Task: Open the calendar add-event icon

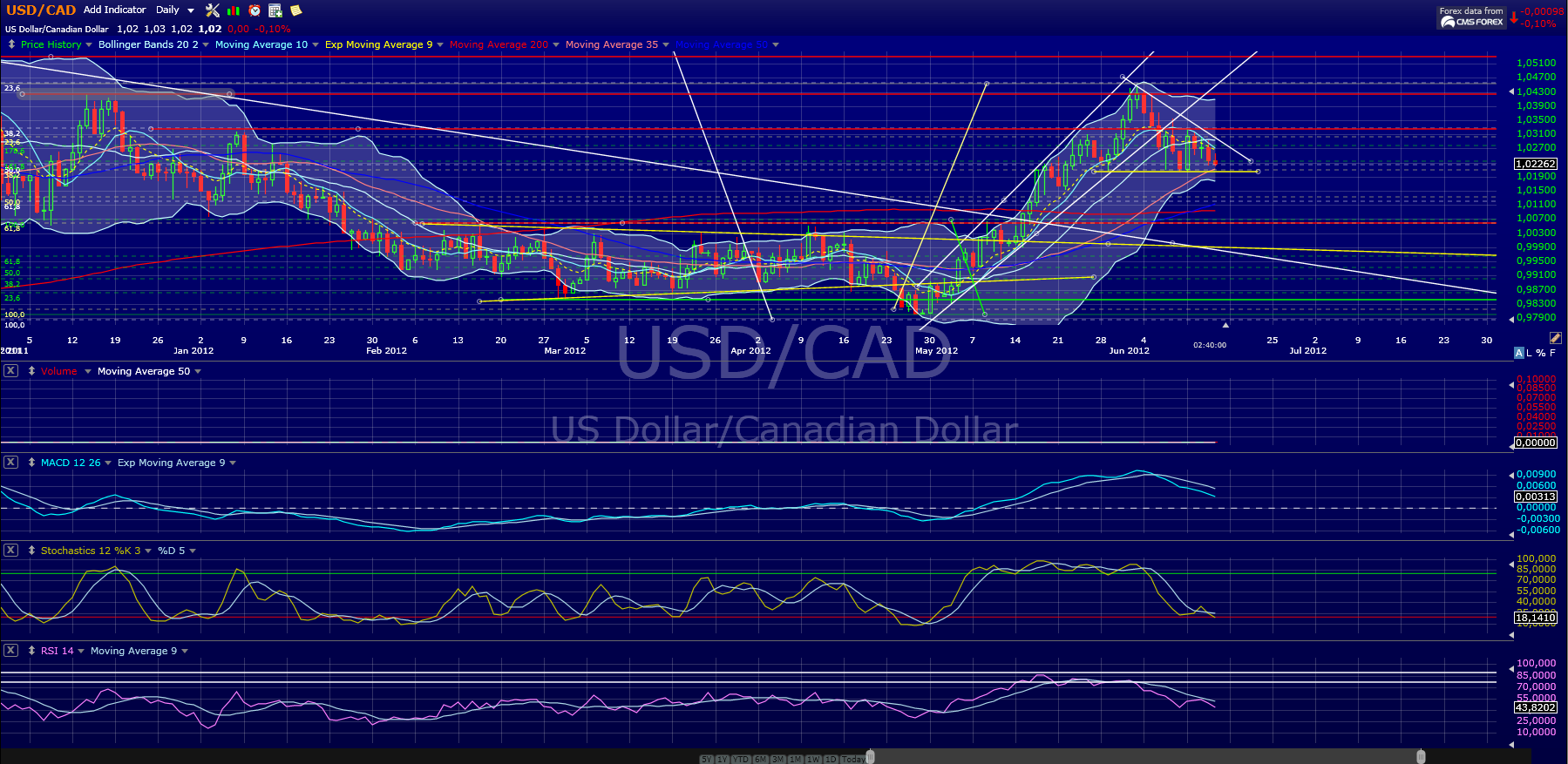Action: pos(275,10)
